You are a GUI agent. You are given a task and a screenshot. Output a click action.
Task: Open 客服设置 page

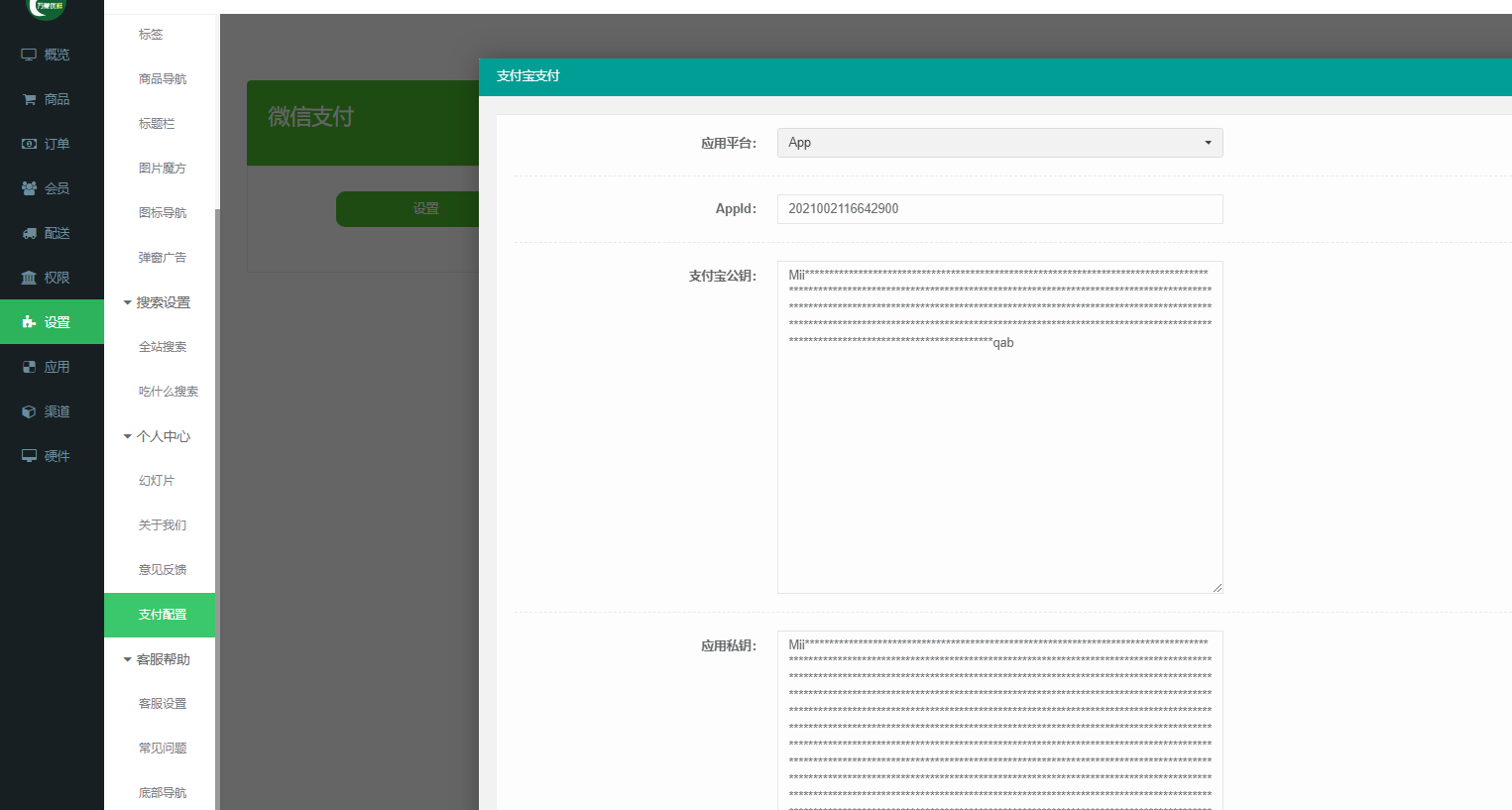click(x=163, y=704)
